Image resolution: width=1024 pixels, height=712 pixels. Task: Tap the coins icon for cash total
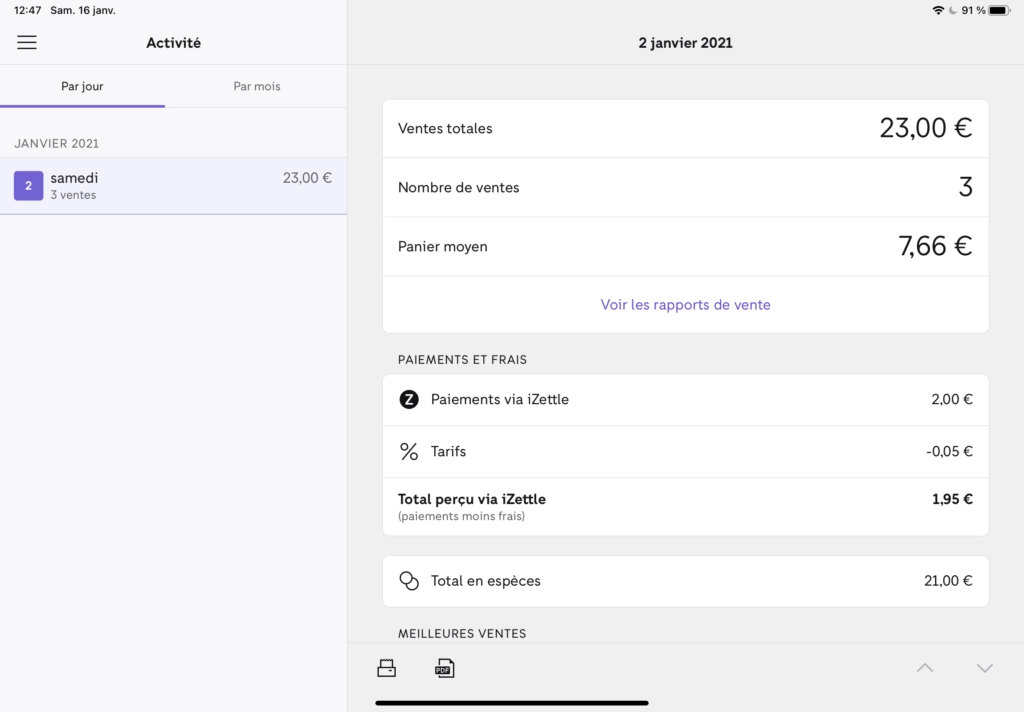(409, 581)
